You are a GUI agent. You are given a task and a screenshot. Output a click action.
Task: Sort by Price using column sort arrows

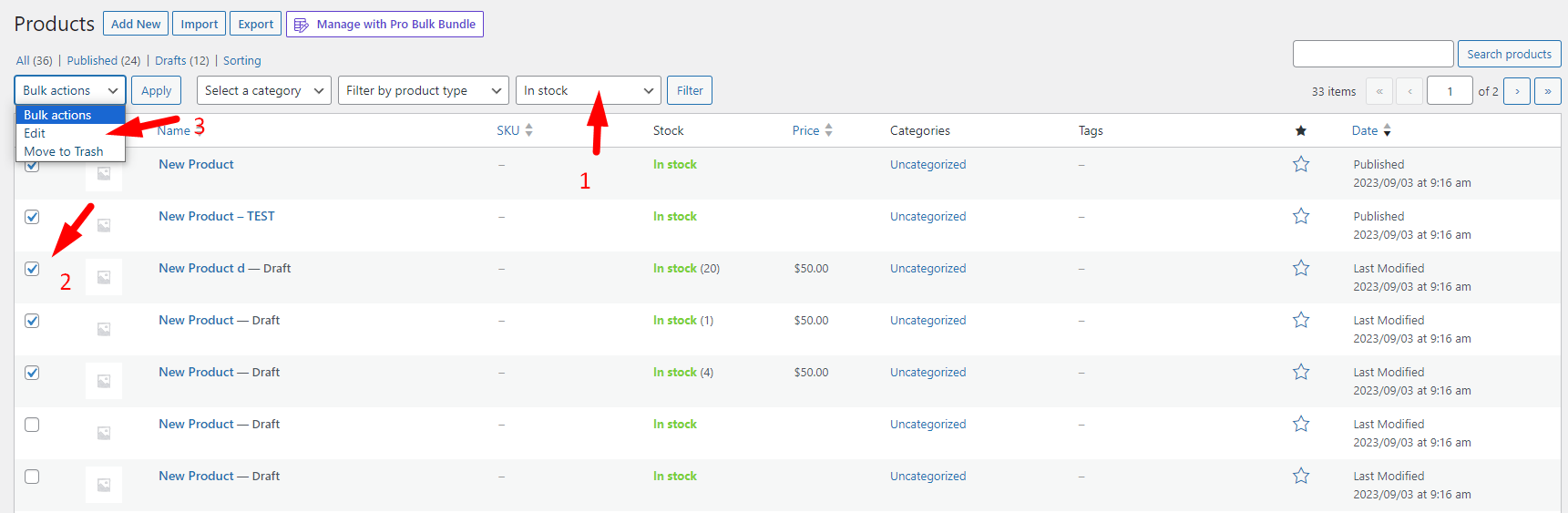coord(828,131)
